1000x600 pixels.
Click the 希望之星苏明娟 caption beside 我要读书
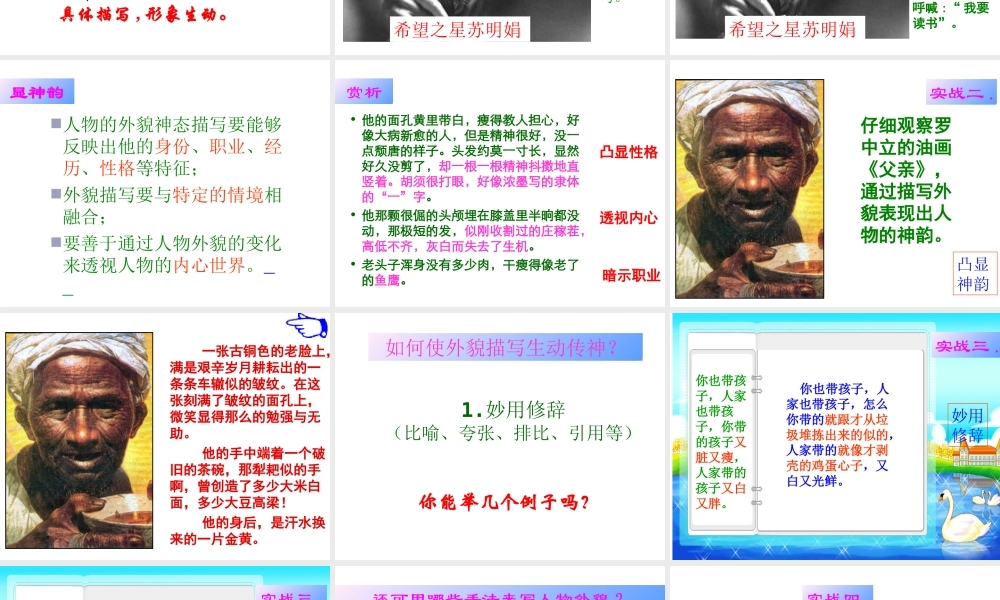(x=792, y=29)
